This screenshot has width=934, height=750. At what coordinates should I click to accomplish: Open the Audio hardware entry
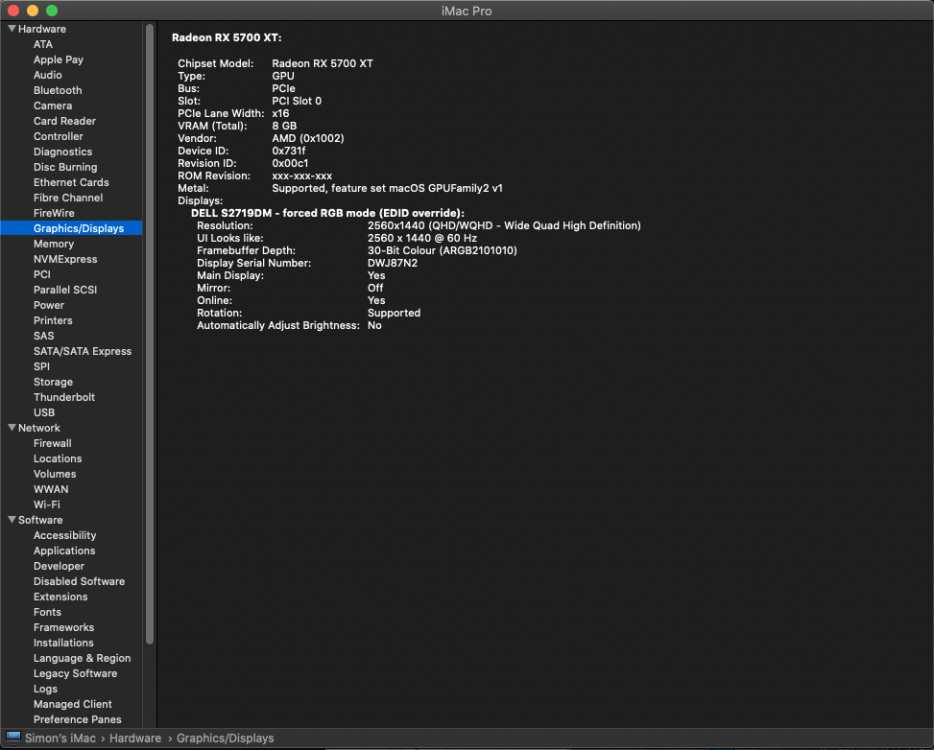48,75
